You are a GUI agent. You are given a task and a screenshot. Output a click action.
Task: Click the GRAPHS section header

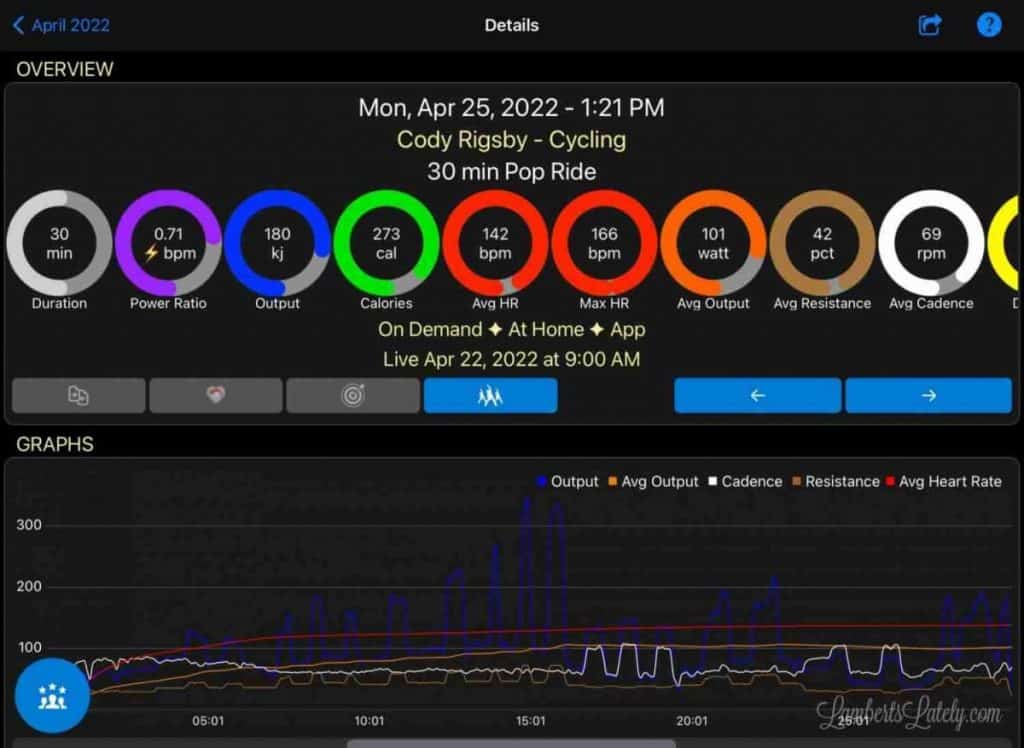pos(55,444)
